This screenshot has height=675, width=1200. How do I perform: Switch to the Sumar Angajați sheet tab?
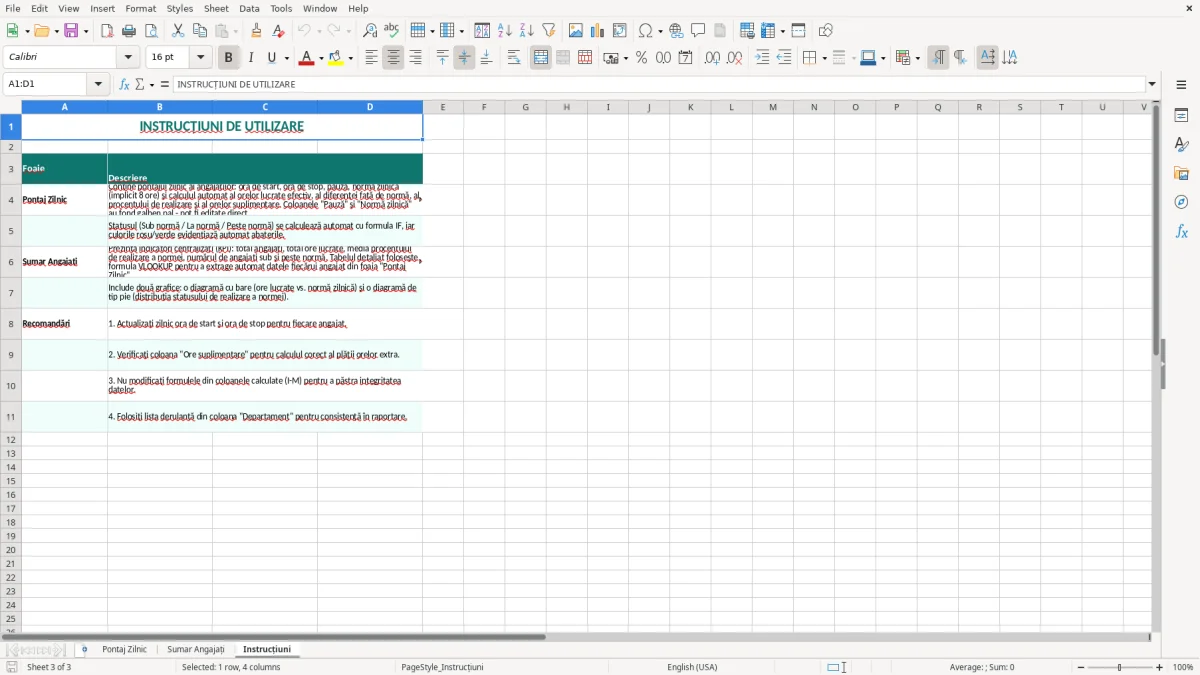196,650
